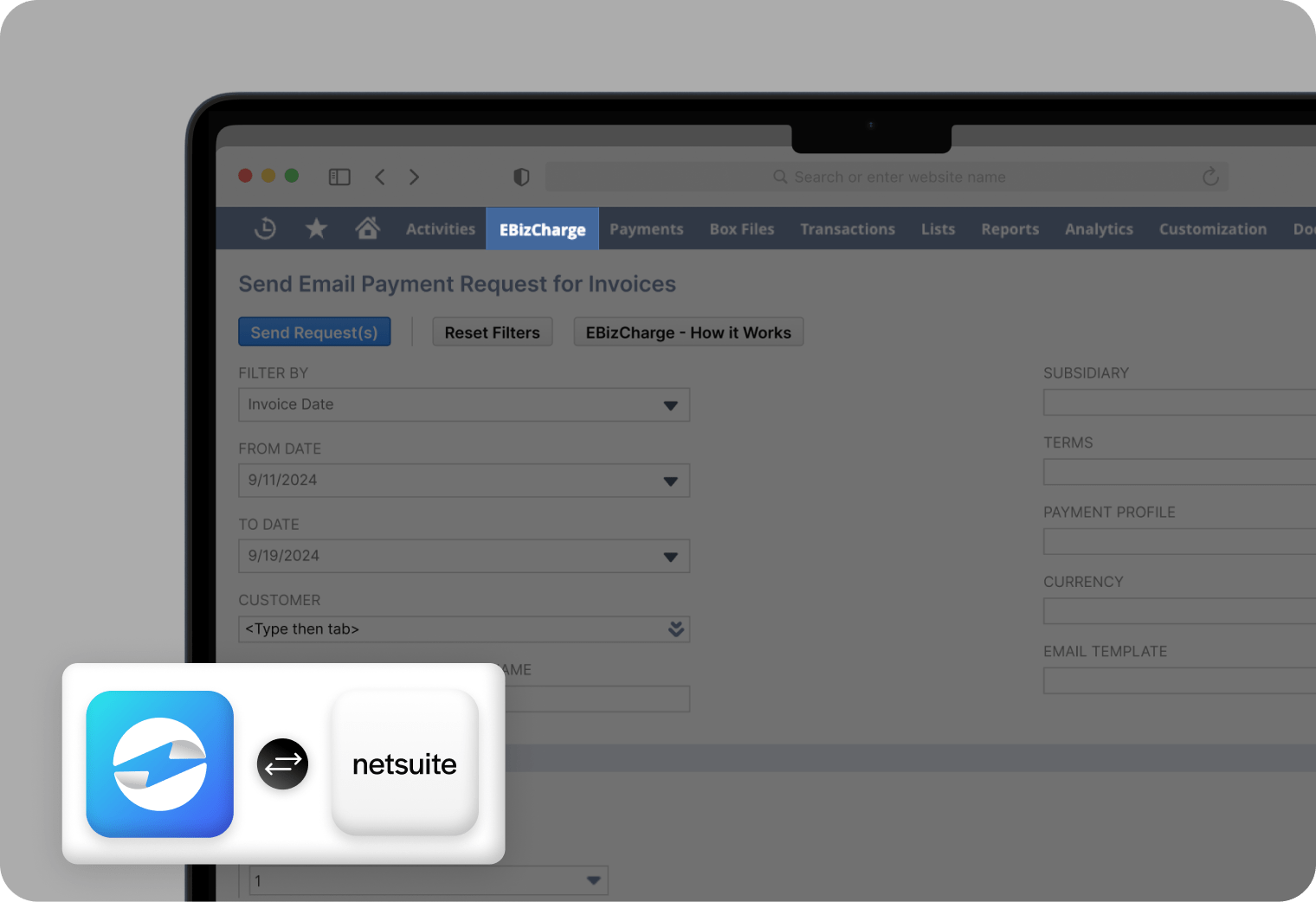
Task: Click the browser back arrow
Action: (379, 177)
